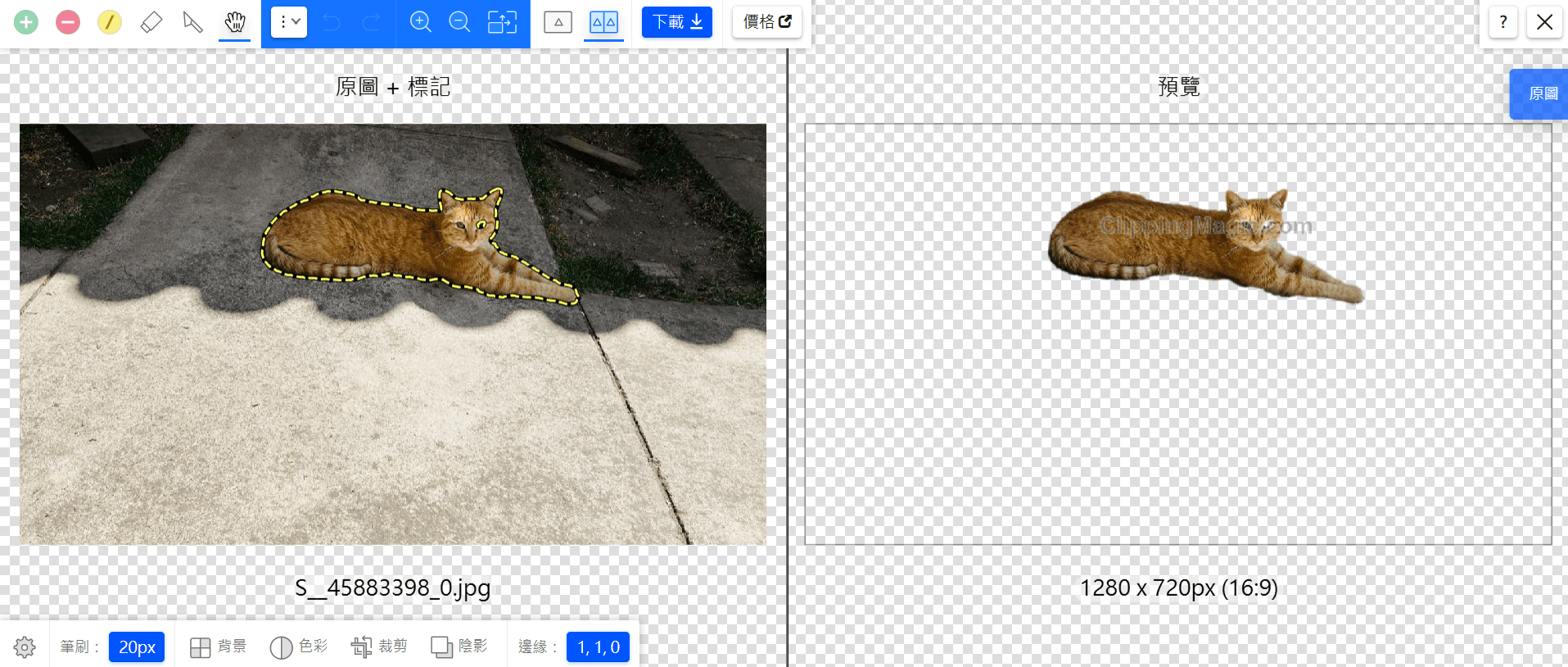Open the 裁剪 crop options
The height and width of the screenshot is (667, 1568).
pyautogui.click(x=379, y=647)
